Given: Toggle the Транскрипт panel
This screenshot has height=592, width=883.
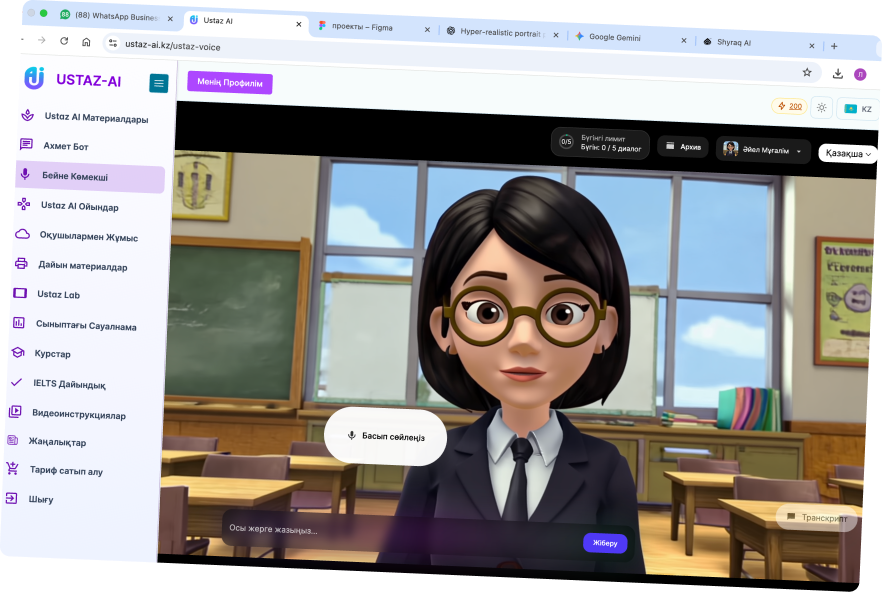Looking at the screenshot, I should pyautogui.click(x=816, y=518).
